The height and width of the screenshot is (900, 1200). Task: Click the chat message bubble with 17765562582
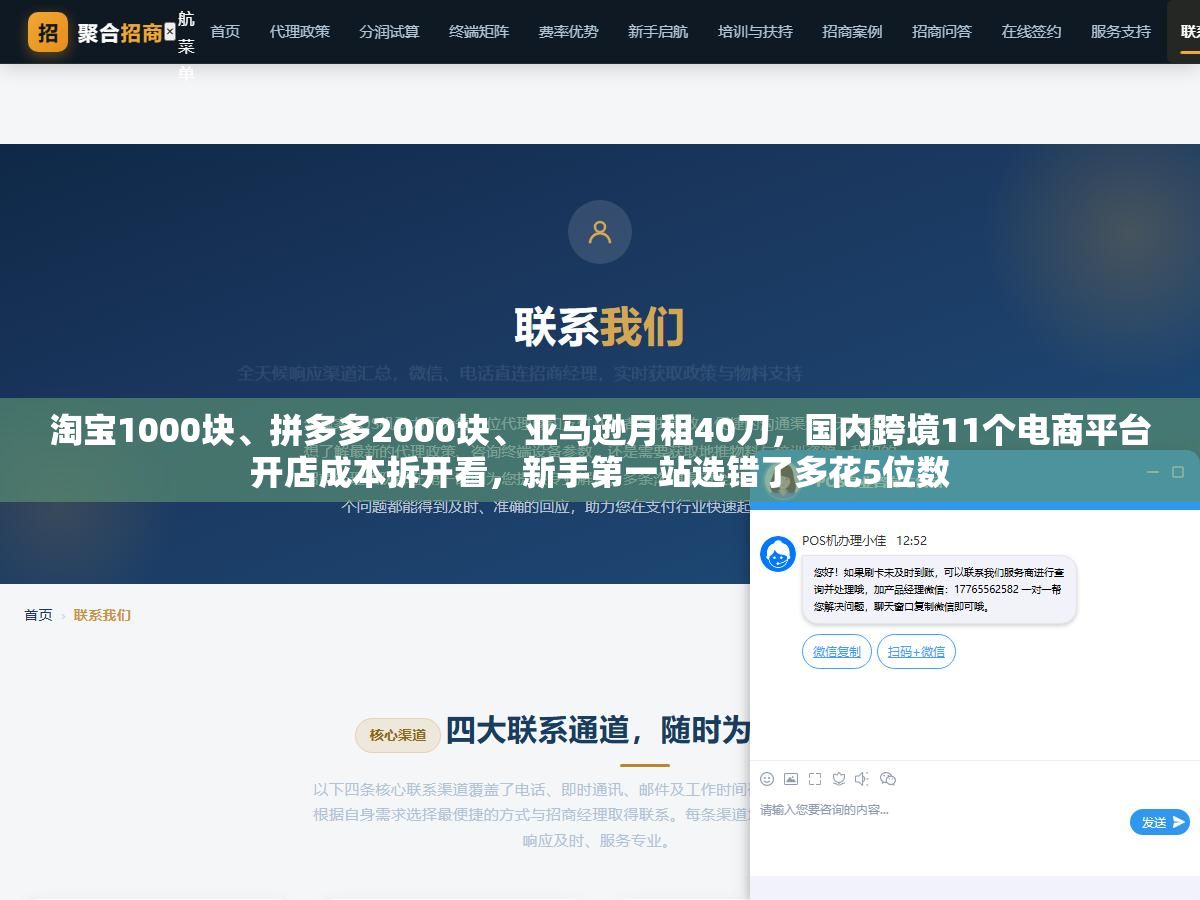[x=939, y=590]
